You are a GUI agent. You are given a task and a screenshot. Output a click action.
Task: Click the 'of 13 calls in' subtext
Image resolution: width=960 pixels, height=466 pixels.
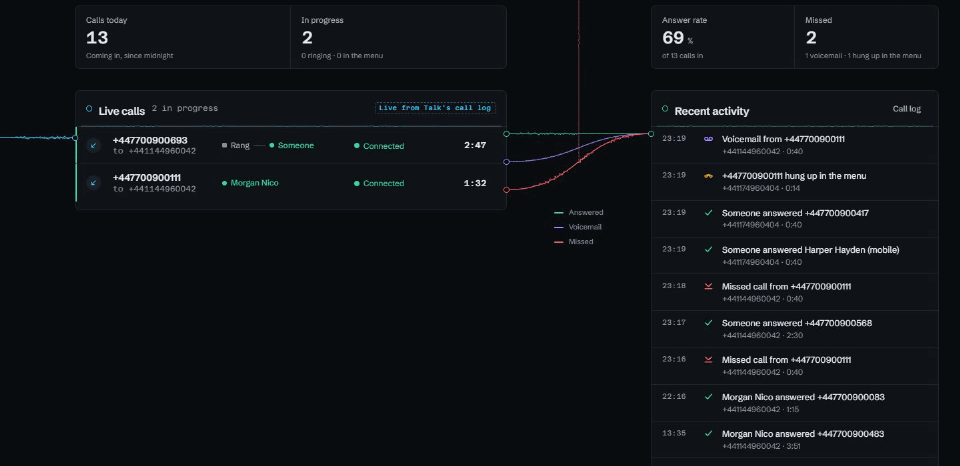click(683, 56)
